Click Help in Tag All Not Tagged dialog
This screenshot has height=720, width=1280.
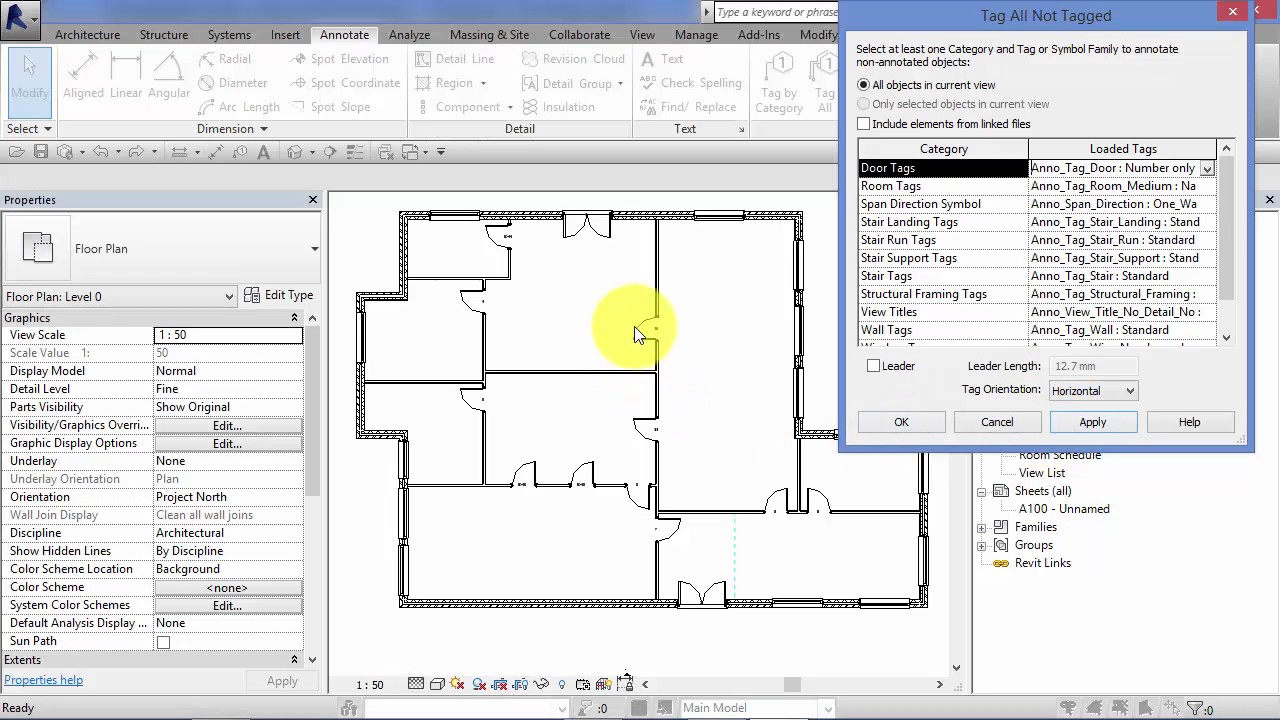(1189, 422)
